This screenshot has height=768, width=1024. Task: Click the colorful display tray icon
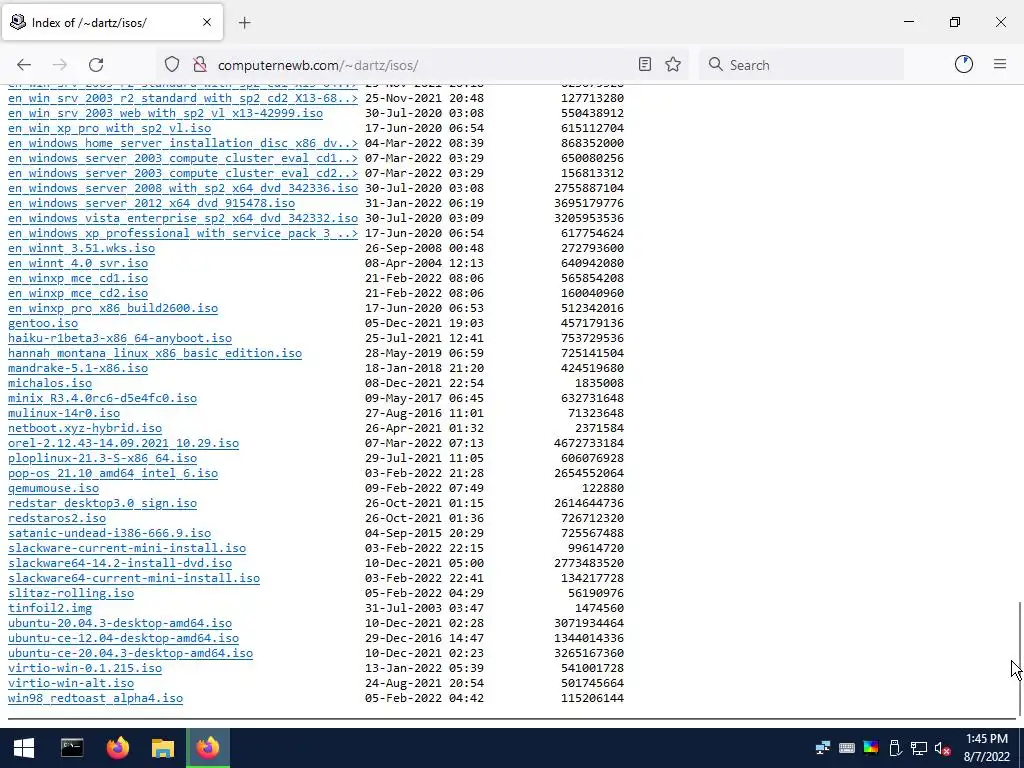pyautogui.click(x=871, y=748)
